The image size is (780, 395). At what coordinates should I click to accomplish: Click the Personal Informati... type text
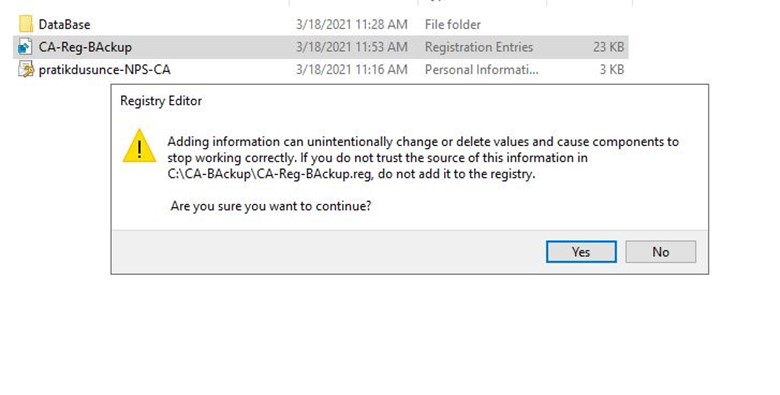tap(482, 70)
